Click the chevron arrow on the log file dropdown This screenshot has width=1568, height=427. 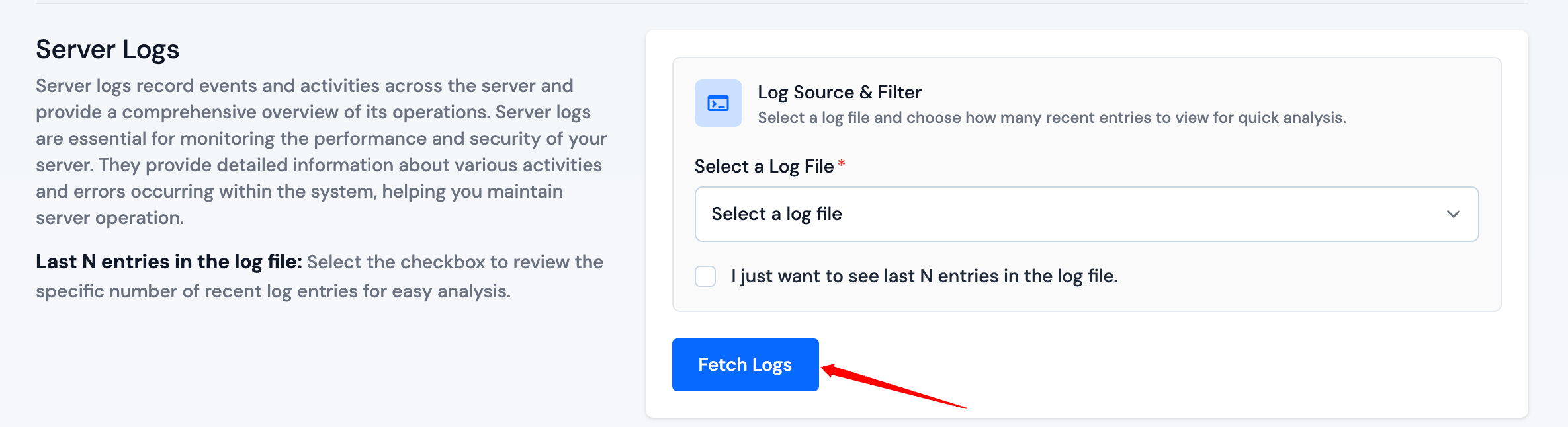point(1453,214)
